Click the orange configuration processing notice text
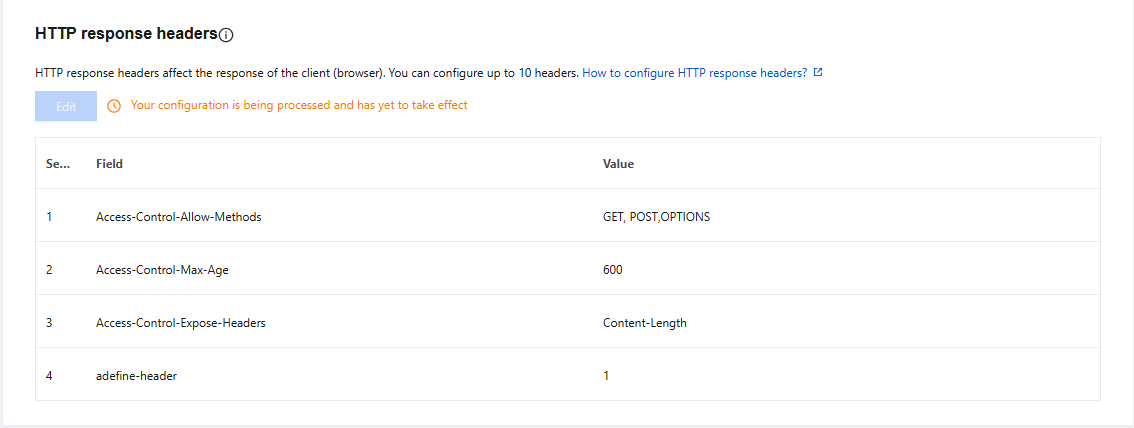Viewport: 1134px width, 428px height. (x=299, y=105)
